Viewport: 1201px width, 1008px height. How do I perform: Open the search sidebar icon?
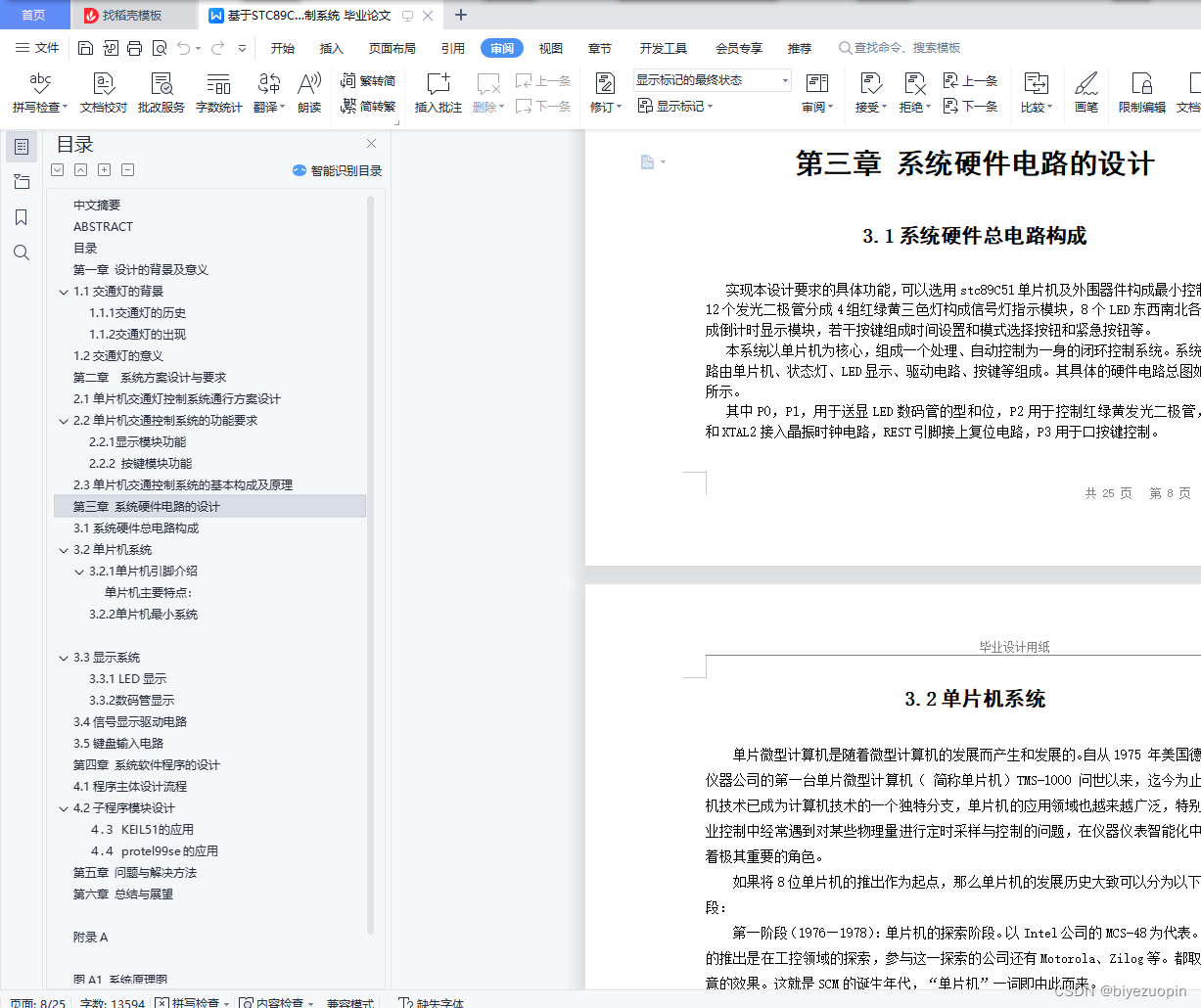pyautogui.click(x=22, y=252)
